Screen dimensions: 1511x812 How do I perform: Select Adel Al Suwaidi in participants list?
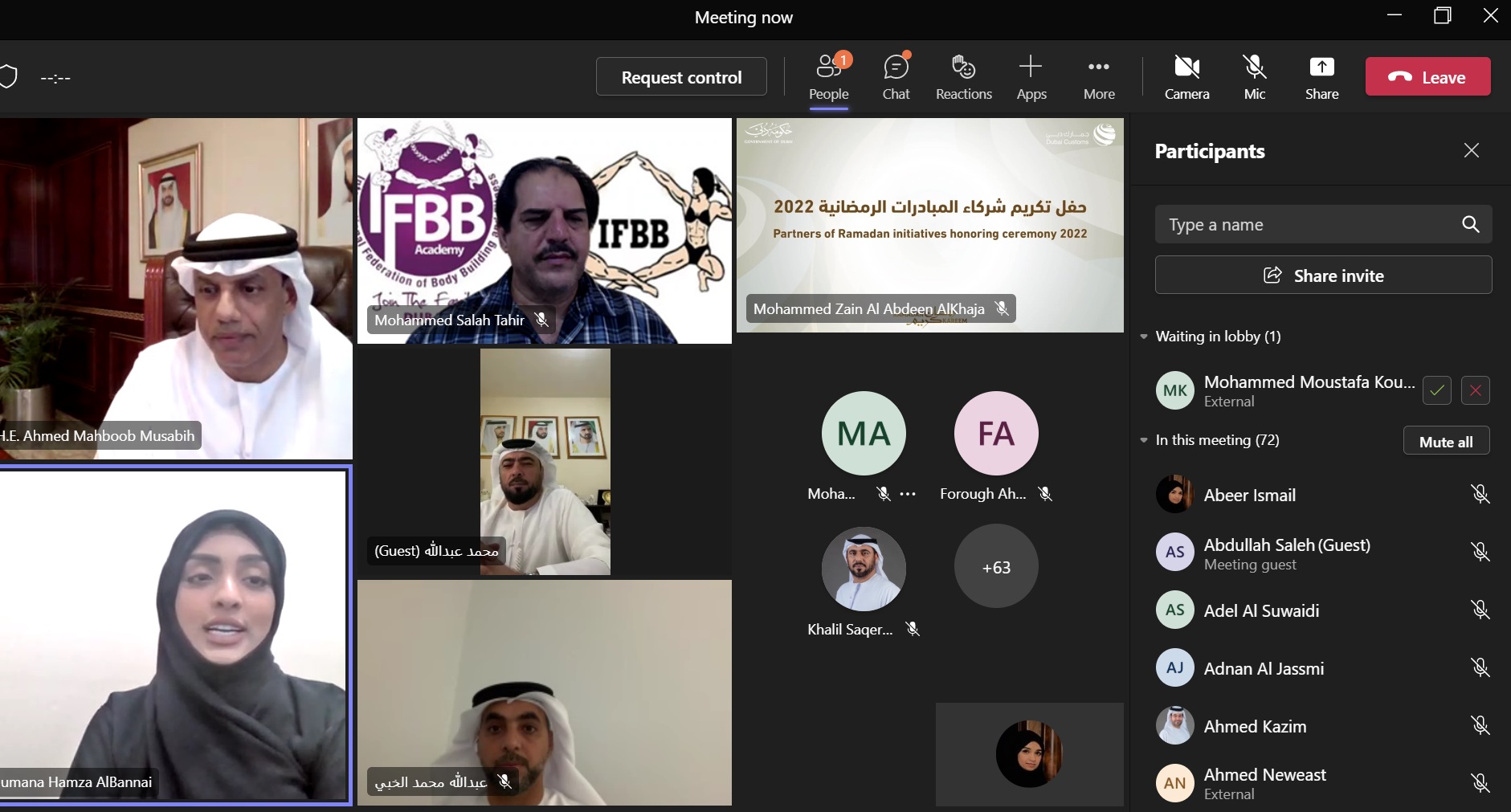[x=1321, y=610]
